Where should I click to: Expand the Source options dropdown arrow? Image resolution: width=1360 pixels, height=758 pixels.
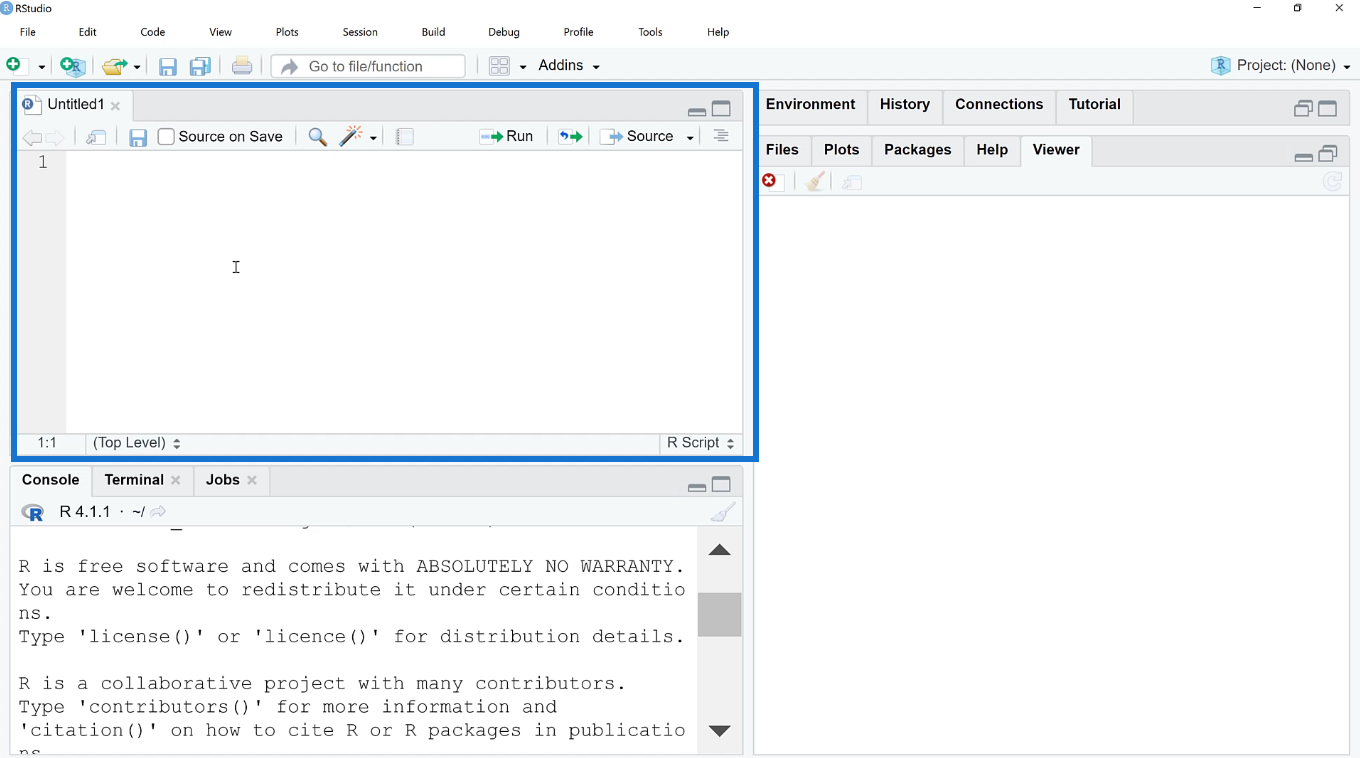(690, 138)
